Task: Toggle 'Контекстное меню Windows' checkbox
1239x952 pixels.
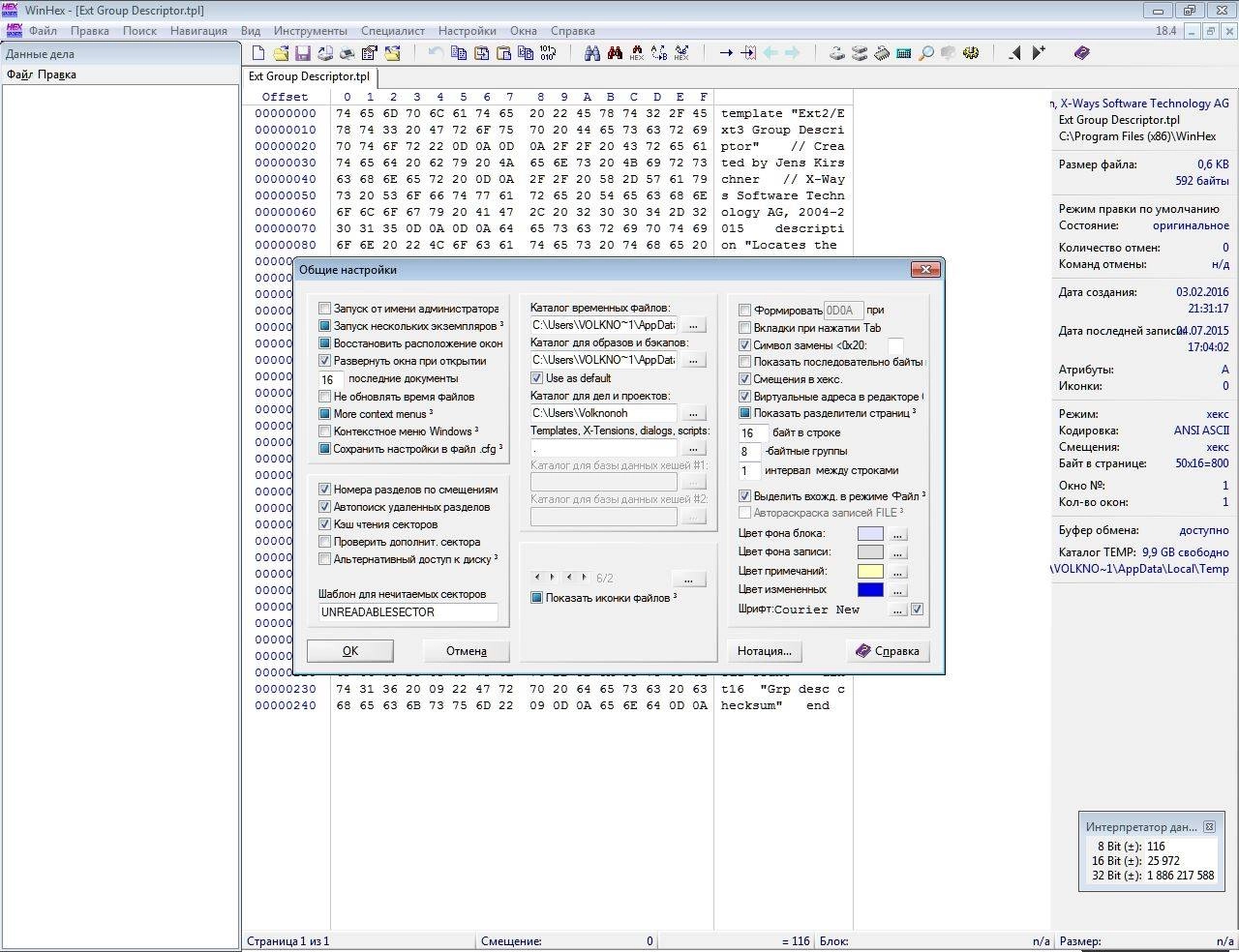Action: 325,431
